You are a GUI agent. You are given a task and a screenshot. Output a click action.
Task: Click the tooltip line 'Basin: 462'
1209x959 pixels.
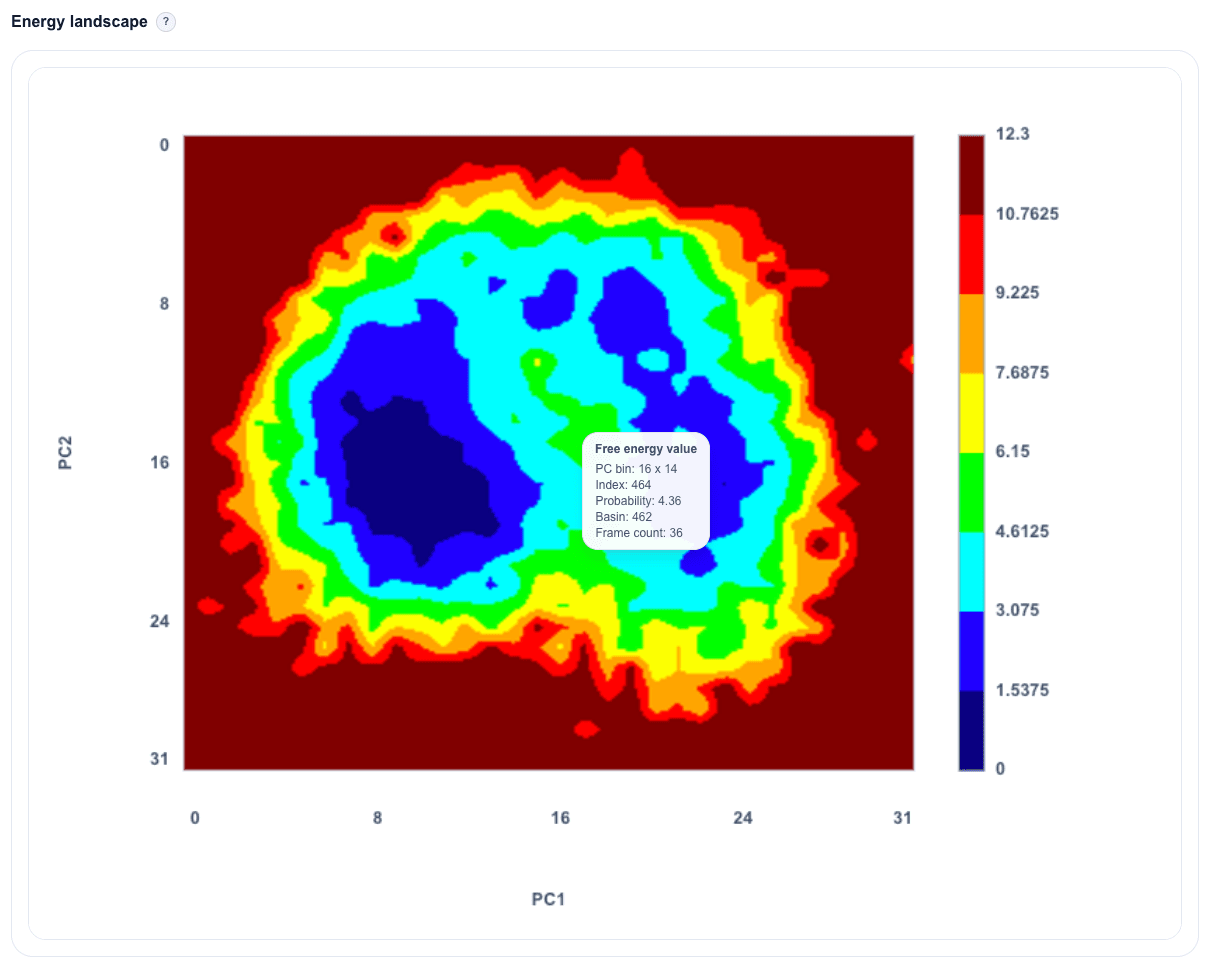click(x=623, y=517)
